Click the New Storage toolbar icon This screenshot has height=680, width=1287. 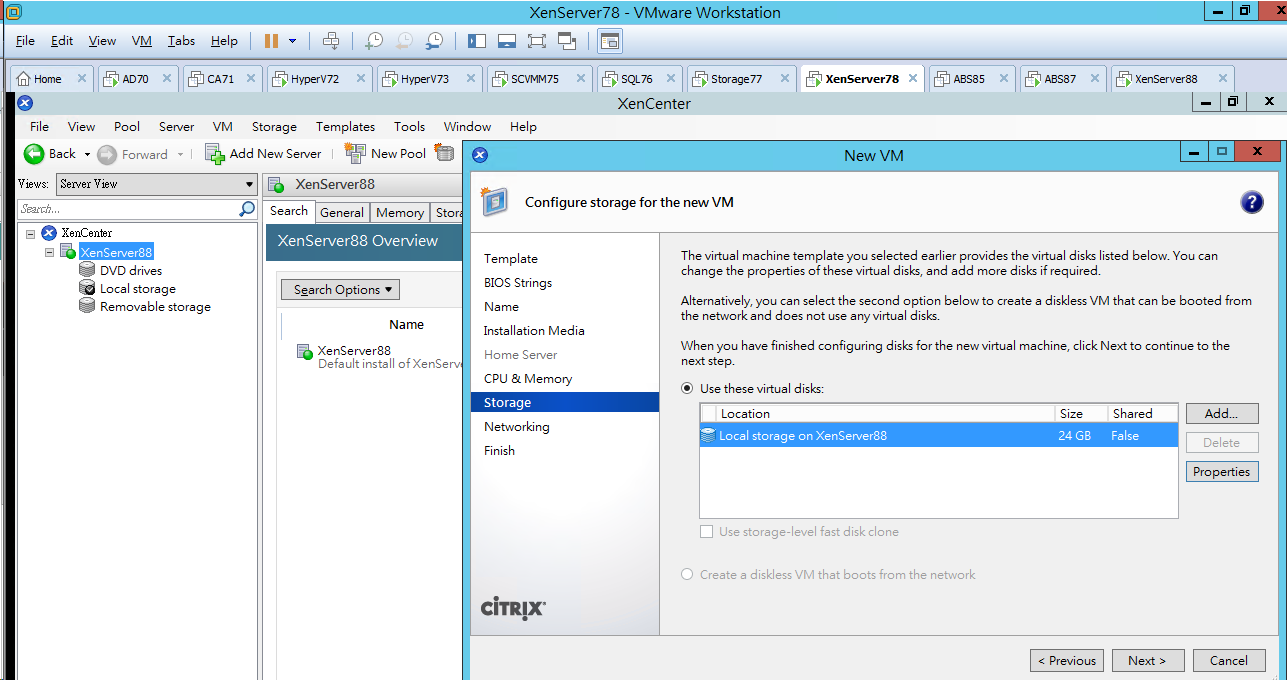(444, 153)
